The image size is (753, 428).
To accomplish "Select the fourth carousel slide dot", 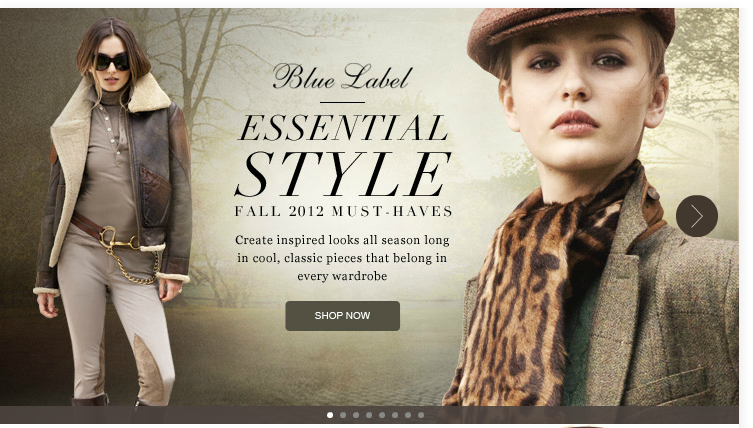I will coord(369,415).
